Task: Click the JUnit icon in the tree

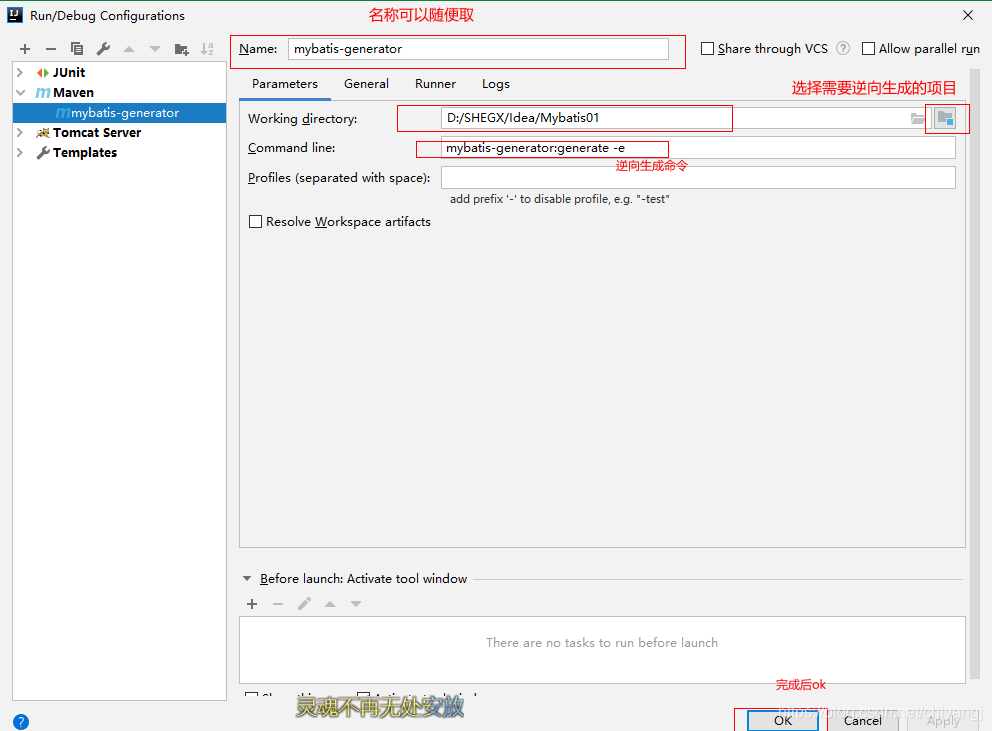Action: pyautogui.click(x=43, y=73)
